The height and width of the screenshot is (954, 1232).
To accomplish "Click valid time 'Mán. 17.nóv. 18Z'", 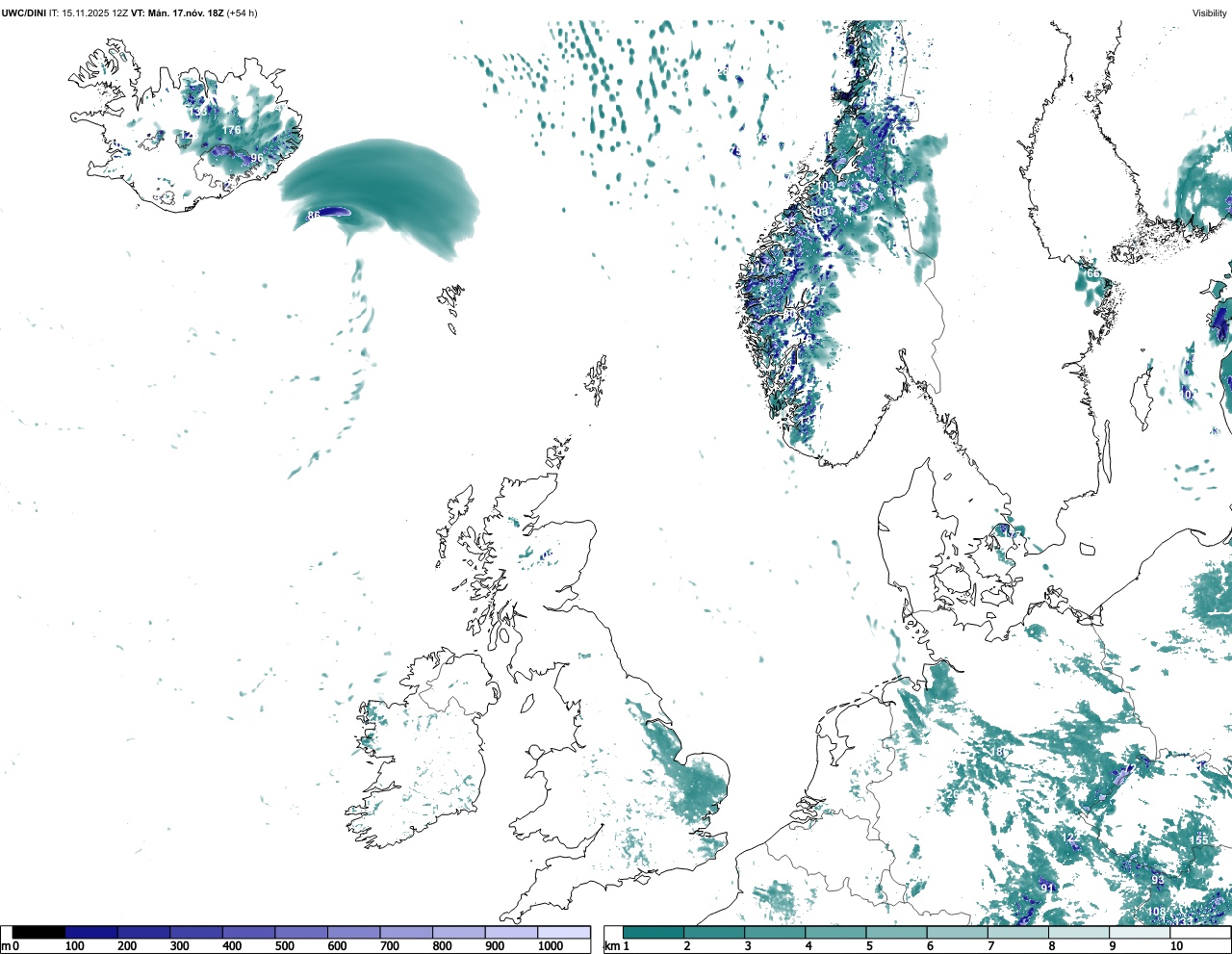I will (x=186, y=13).
